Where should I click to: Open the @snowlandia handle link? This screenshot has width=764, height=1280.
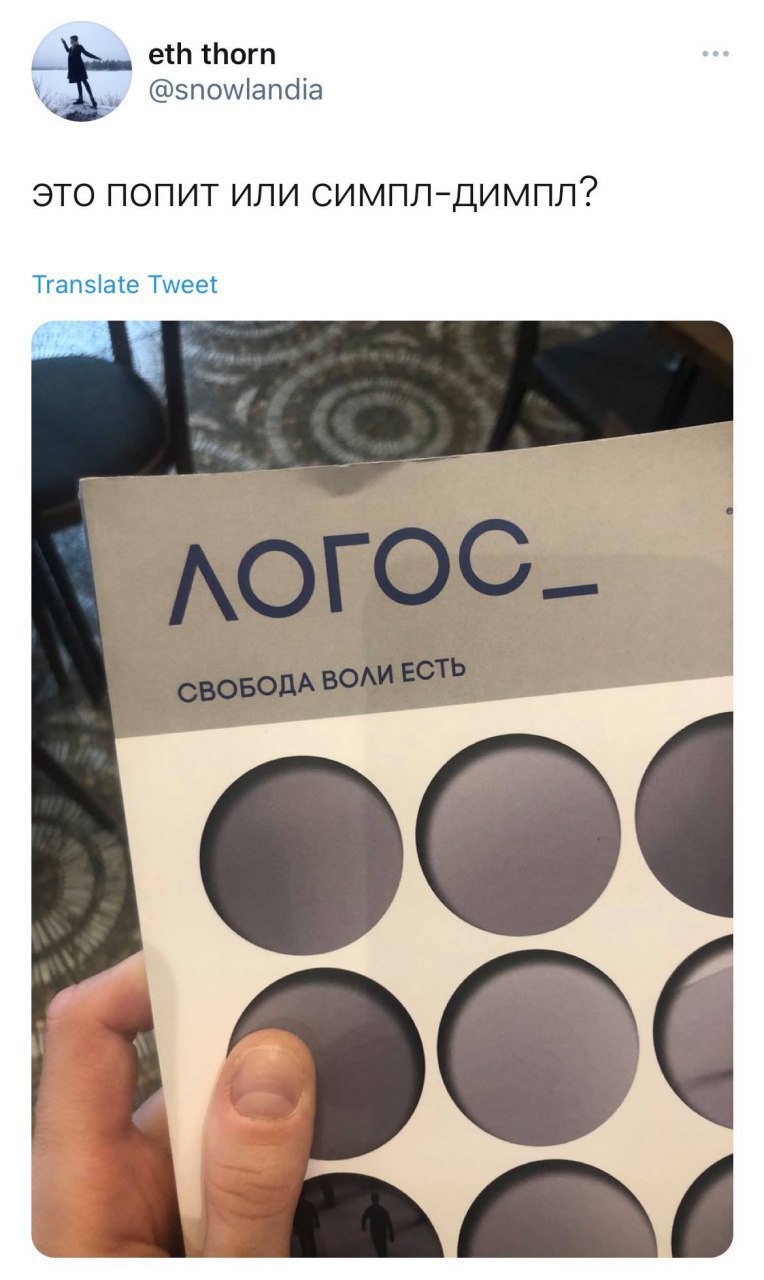(x=235, y=90)
